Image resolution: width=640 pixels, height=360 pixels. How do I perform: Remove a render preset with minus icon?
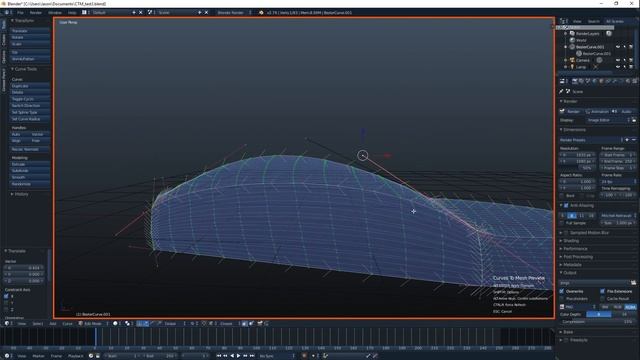tap(633, 140)
